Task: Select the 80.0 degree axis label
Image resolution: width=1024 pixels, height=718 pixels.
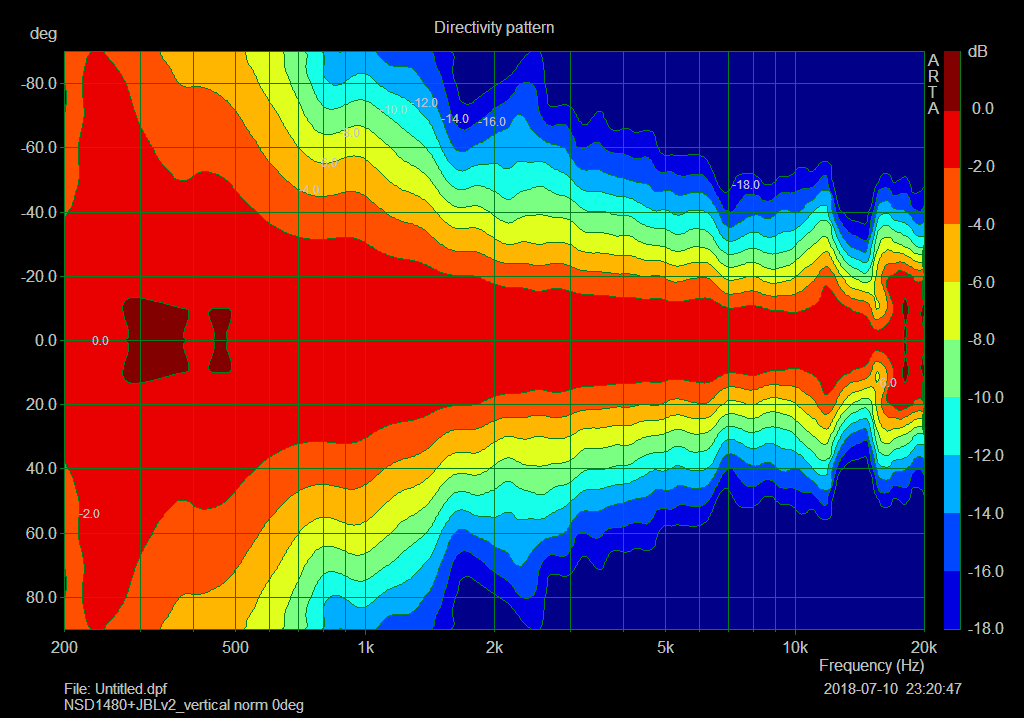Action: point(41,597)
